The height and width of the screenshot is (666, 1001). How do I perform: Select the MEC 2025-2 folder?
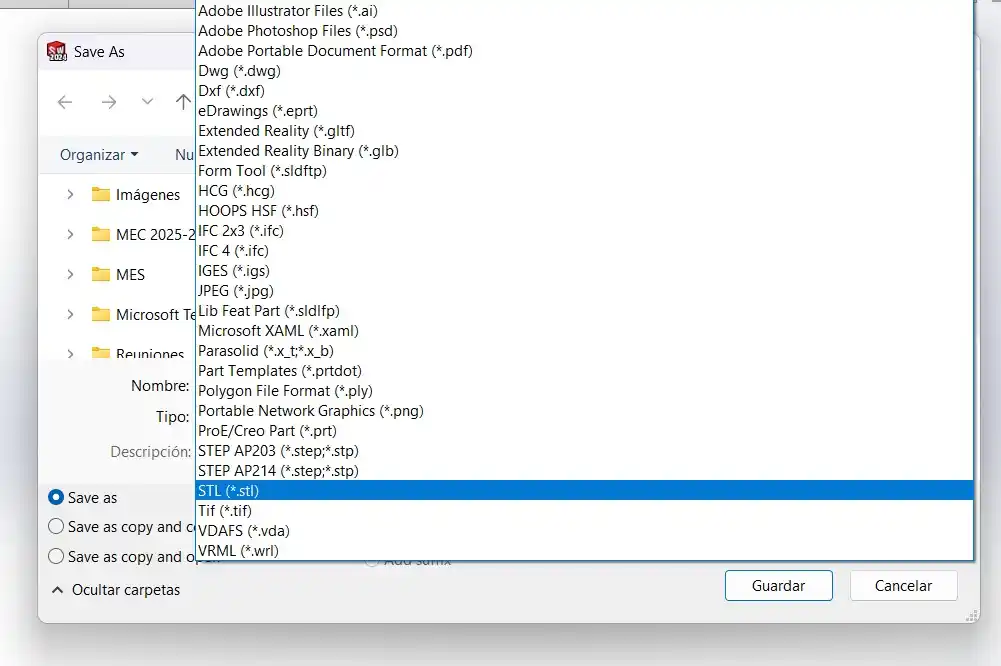(143, 234)
